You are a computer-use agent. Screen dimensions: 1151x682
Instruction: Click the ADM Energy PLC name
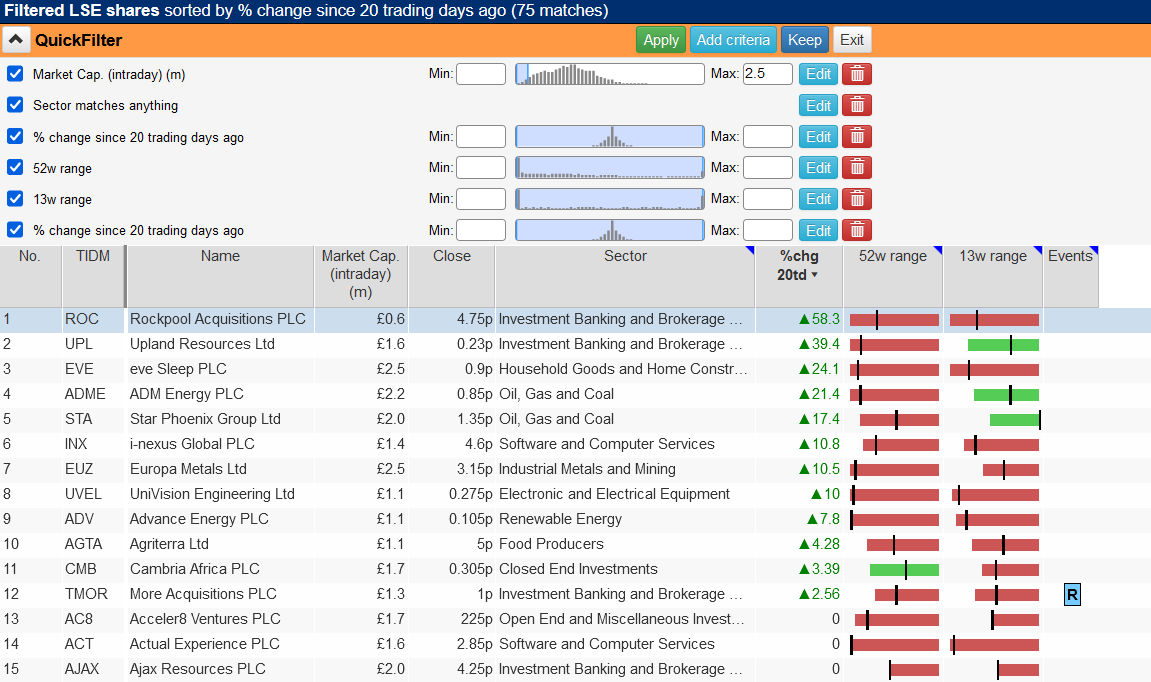(186, 394)
